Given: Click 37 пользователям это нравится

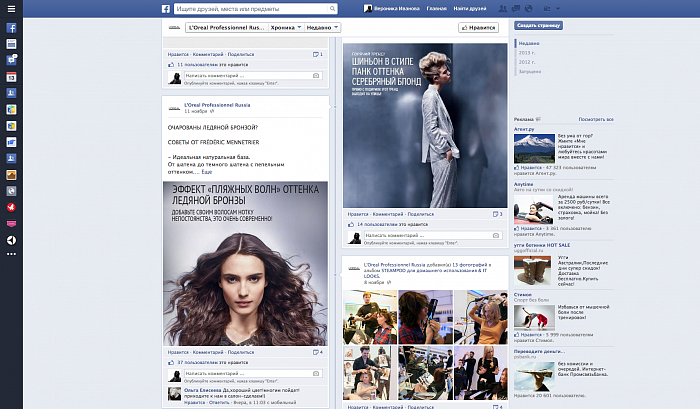Looking at the screenshot, I should click(x=212, y=363).
